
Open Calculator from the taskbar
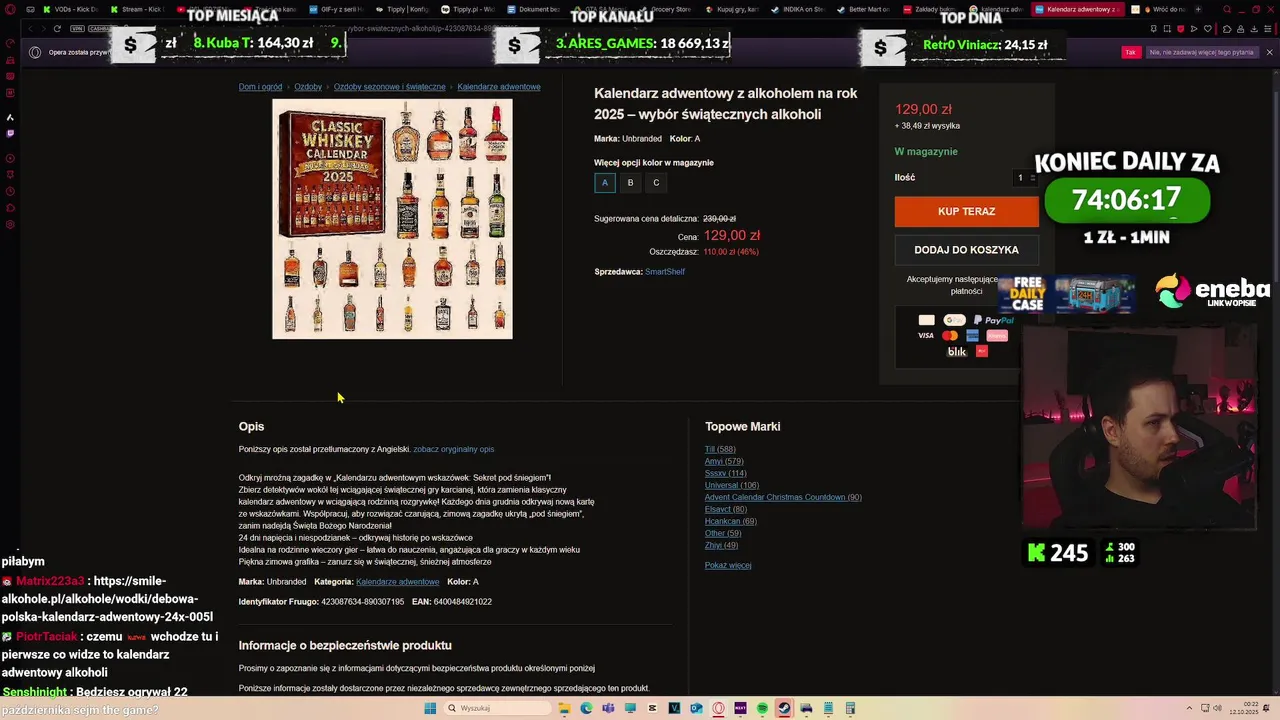pyautogui.click(x=850, y=708)
